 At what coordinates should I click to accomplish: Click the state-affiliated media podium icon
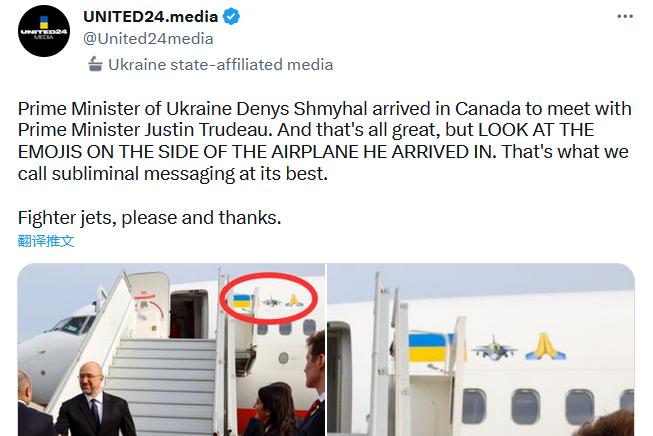click(x=94, y=65)
